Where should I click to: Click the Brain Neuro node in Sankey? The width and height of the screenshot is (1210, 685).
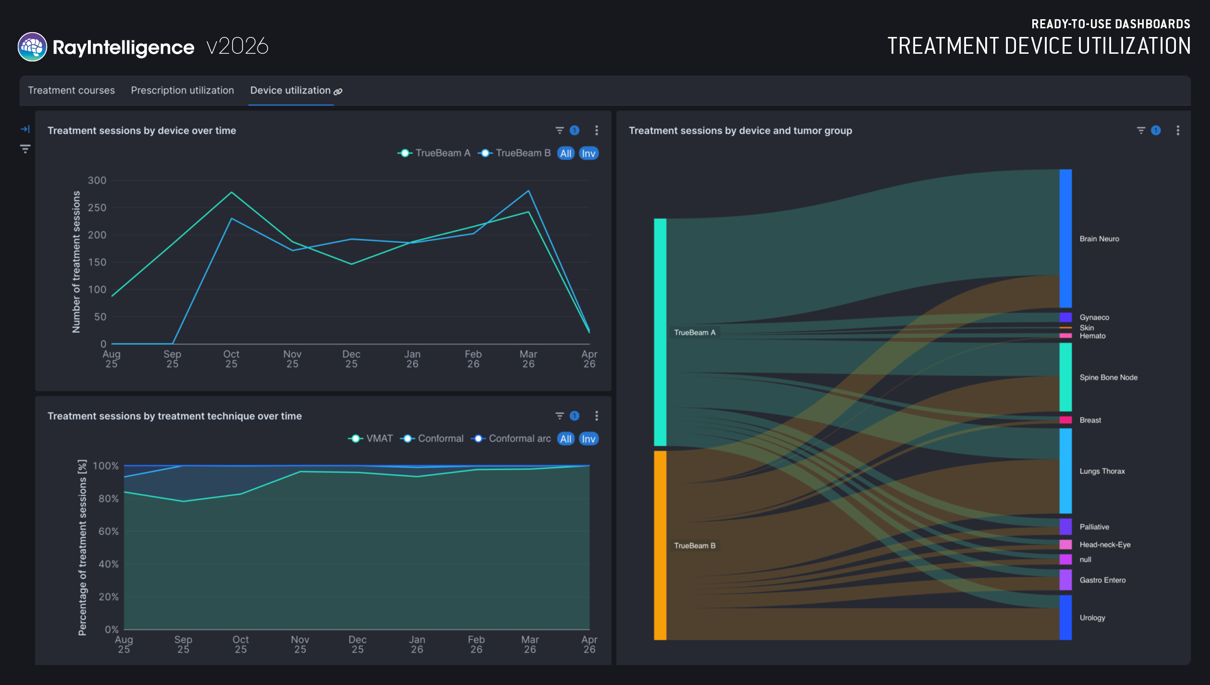(x=1066, y=238)
